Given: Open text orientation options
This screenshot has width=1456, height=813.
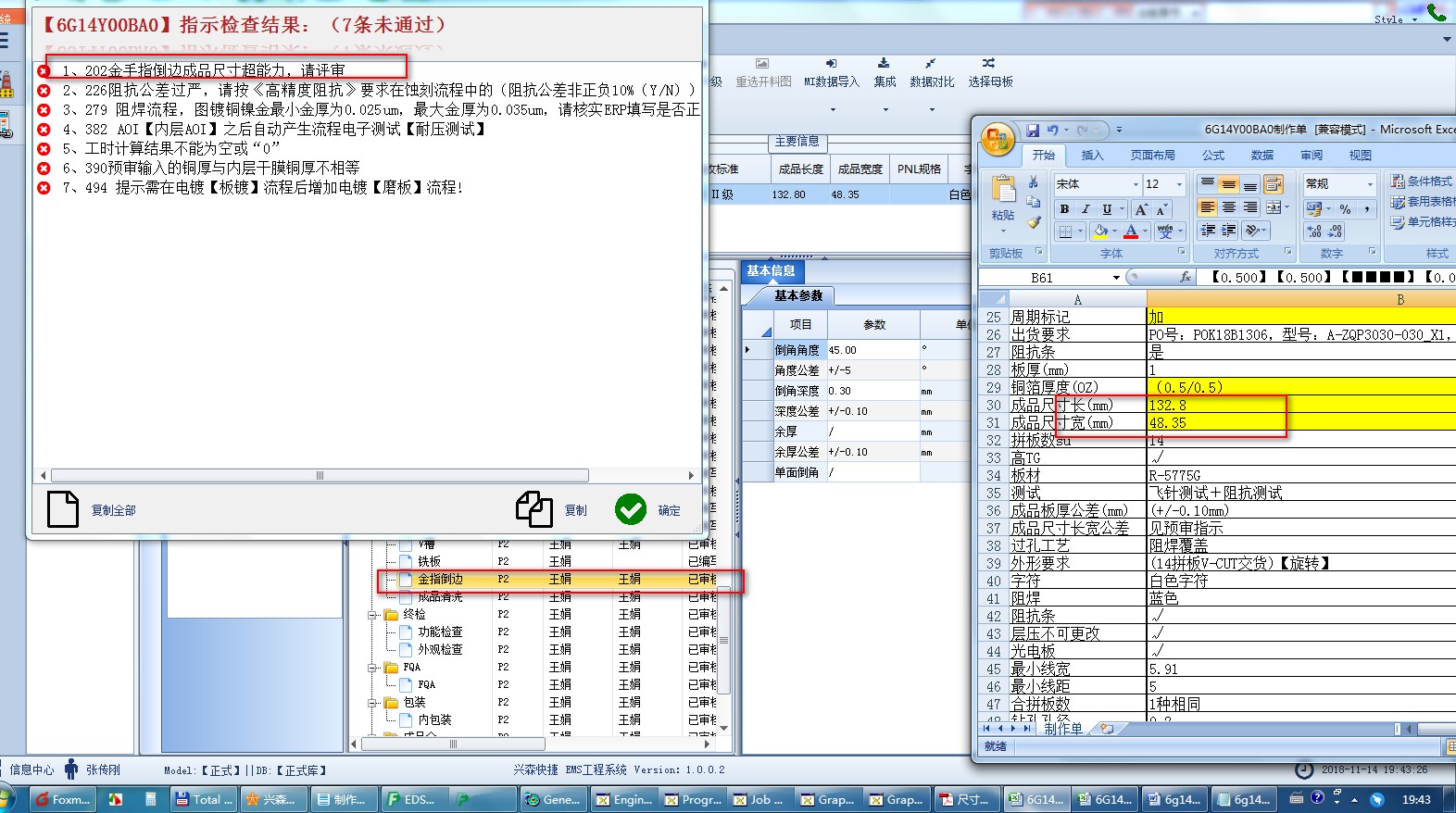Looking at the screenshot, I should point(1255,231).
